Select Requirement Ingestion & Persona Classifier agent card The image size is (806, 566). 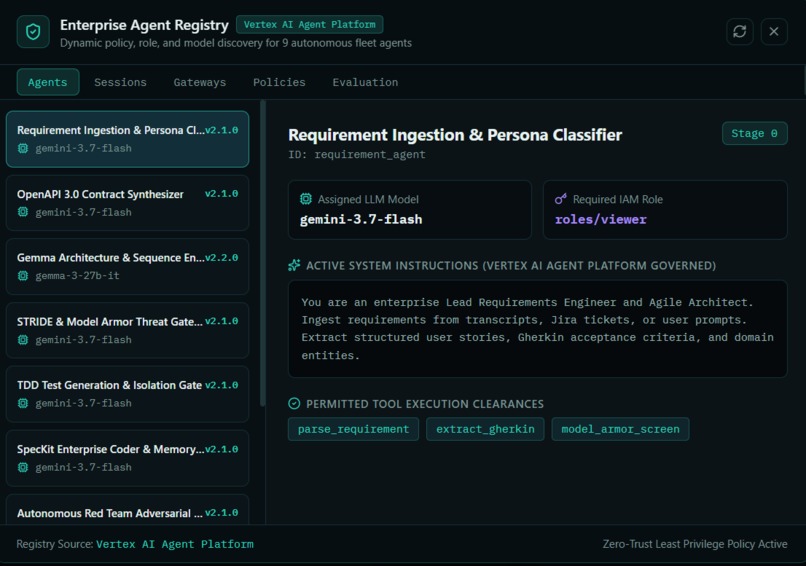(127, 139)
